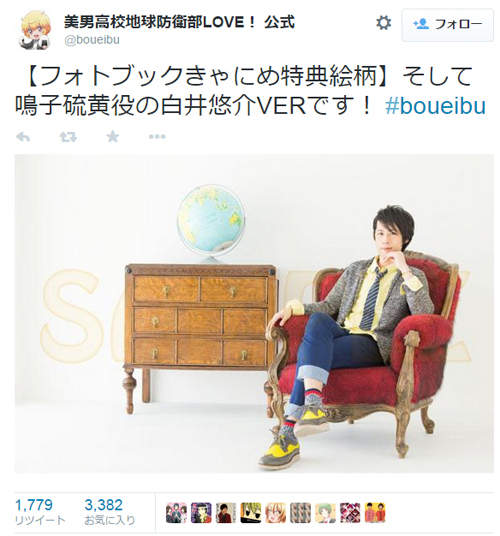
Task: Open the green-haired anime avatar in the row
Action: point(325,513)
